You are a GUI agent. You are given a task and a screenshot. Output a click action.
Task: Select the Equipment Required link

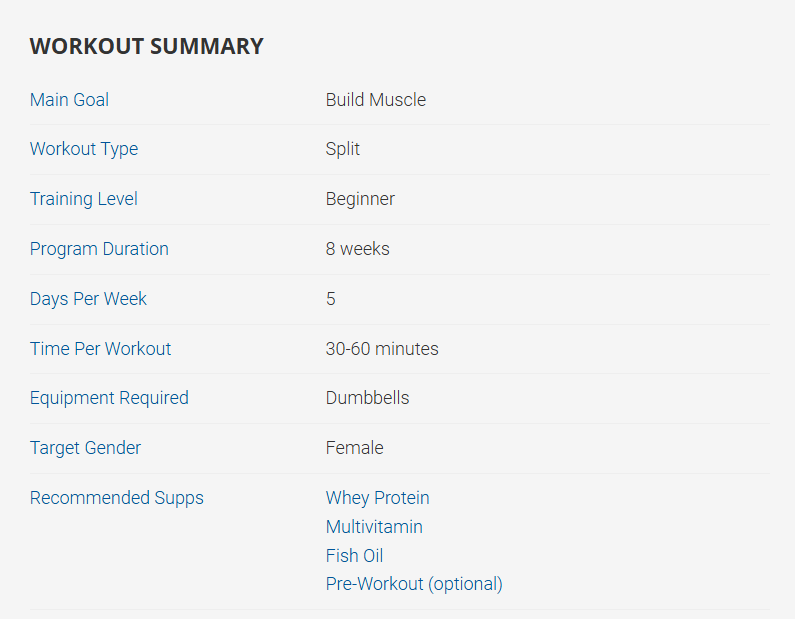(x=109, y=398)
